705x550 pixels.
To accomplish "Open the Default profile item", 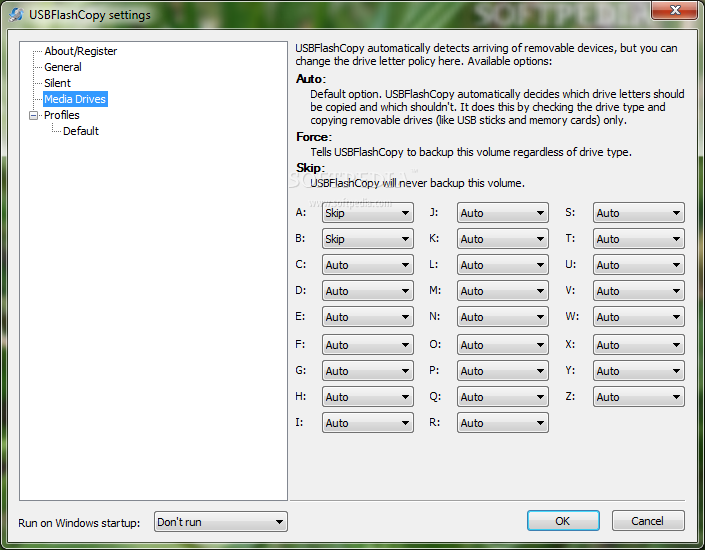I will pyautogui.click(x=81, y=131).
